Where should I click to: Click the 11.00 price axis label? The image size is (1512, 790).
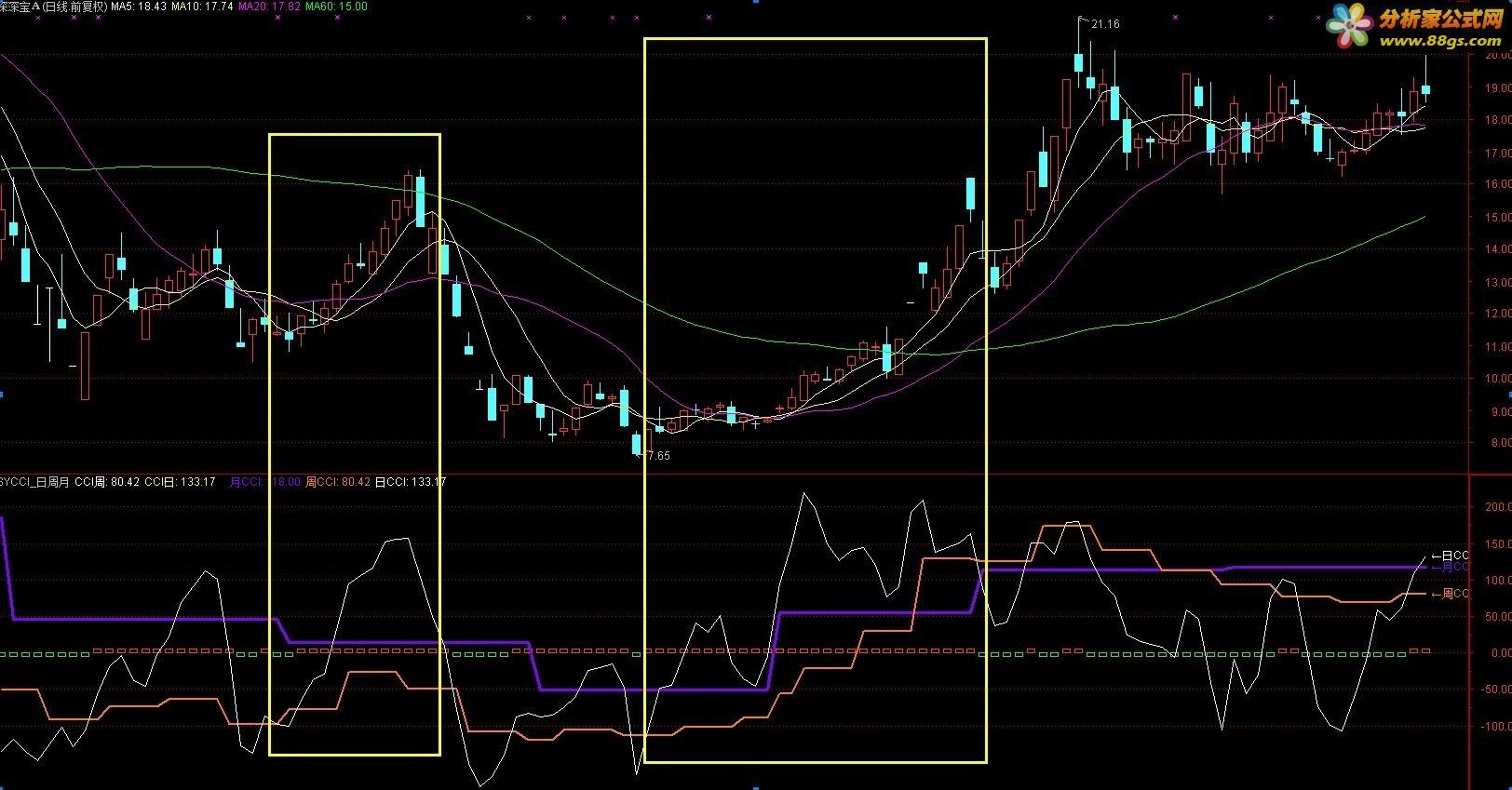tap(1498, 347)
